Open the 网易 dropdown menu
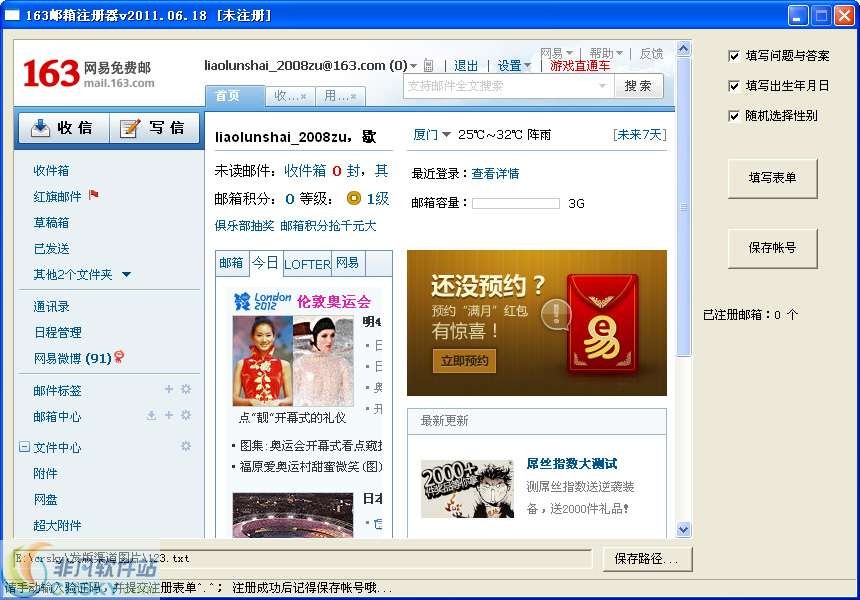Viewport: 860px width, 600px height. click(556, 53)
